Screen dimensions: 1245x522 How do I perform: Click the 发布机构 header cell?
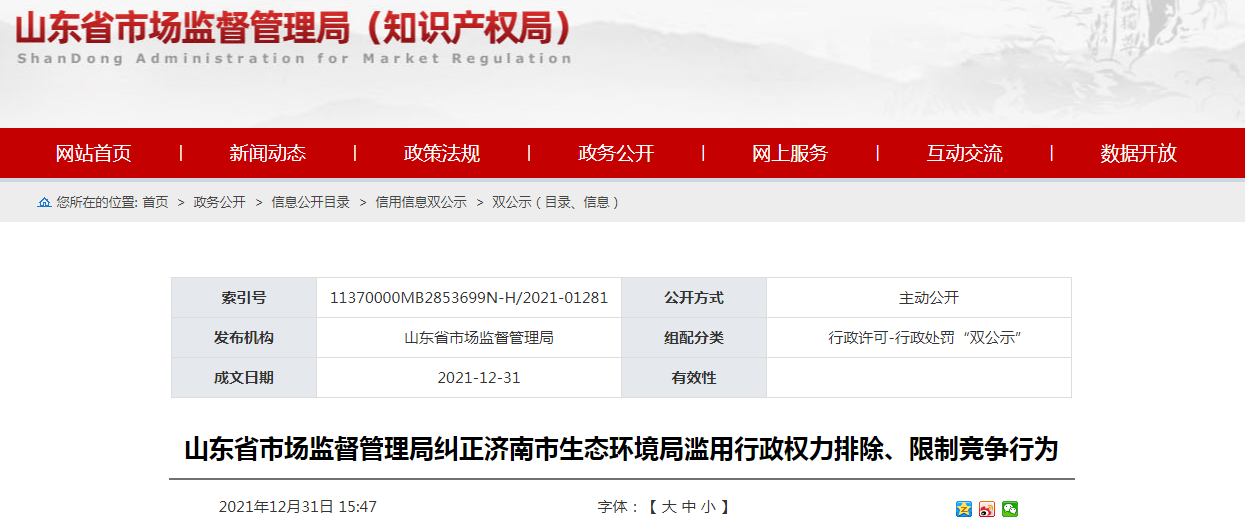(244, 338)
